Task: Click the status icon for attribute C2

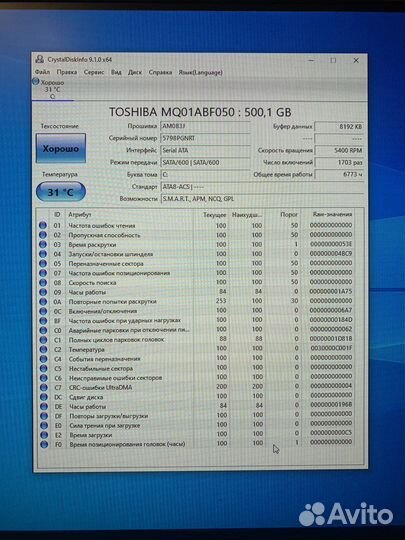Action: (43, 349)
